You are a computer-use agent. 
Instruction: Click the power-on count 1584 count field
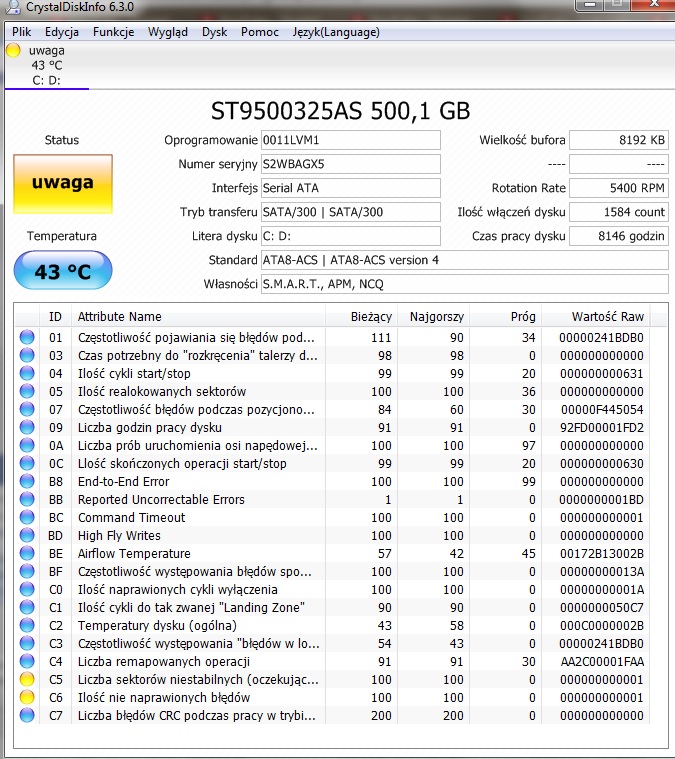click(618, 212)
